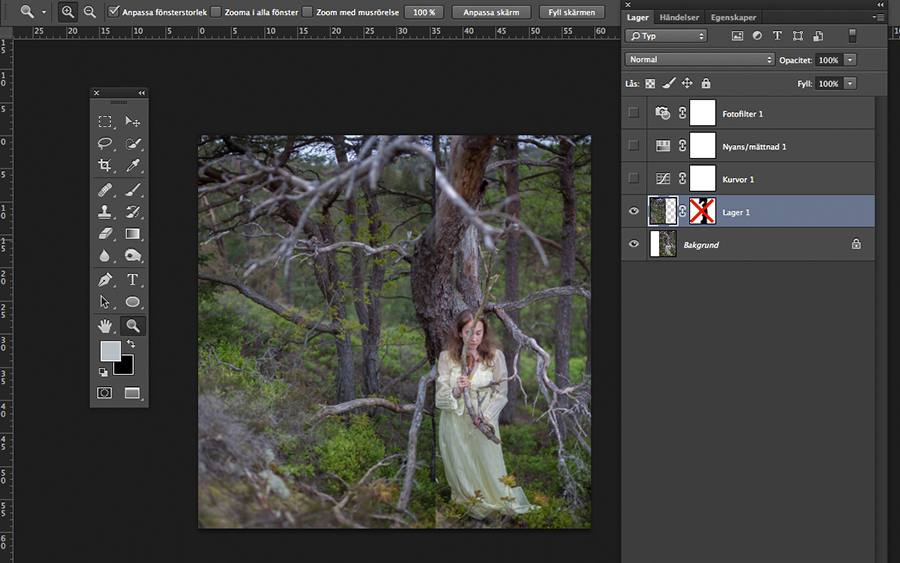The image size is (900, 563).
Task: Click the 'Anpassa skärm' button
Action: click(x=491, y=12)
